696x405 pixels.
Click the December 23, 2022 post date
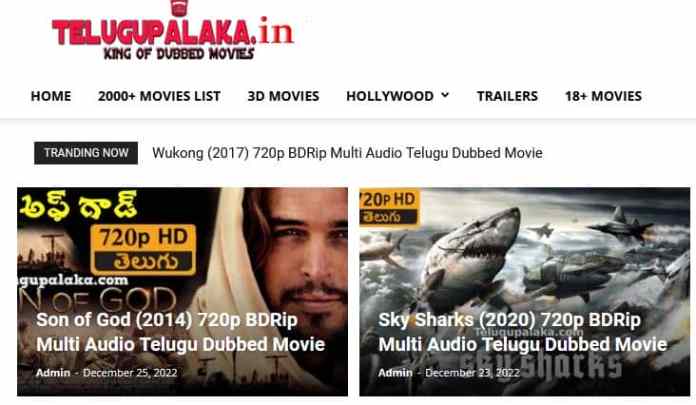pyautogui.click(x=472, y=373)
